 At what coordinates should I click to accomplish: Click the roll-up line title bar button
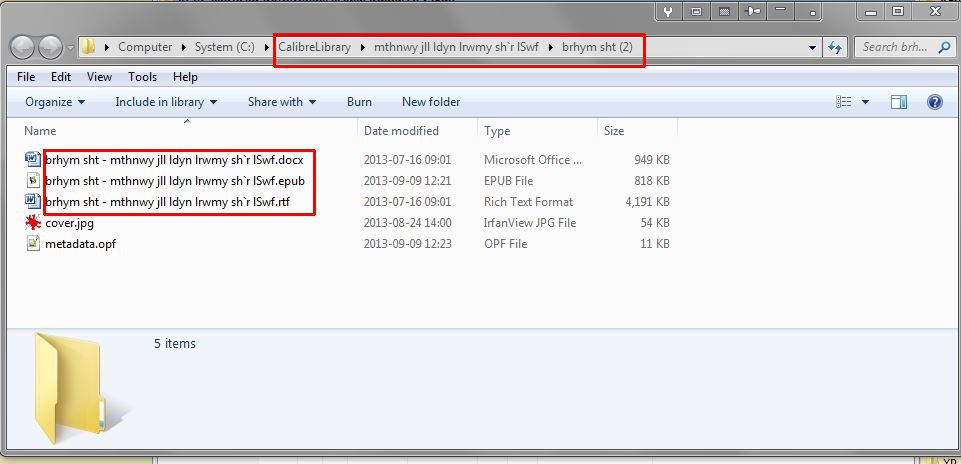pyautogui.click(x=780, y=11)
